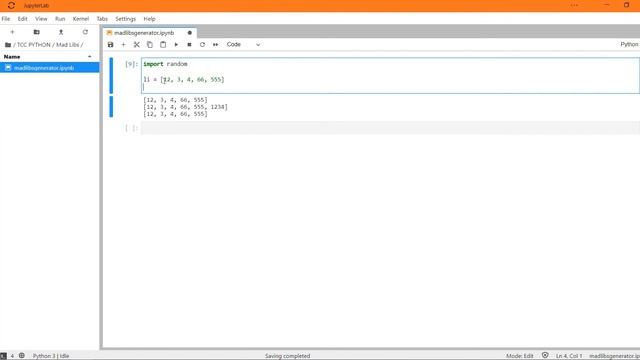Click output line ending with 1234

click(x=185, y=107)
